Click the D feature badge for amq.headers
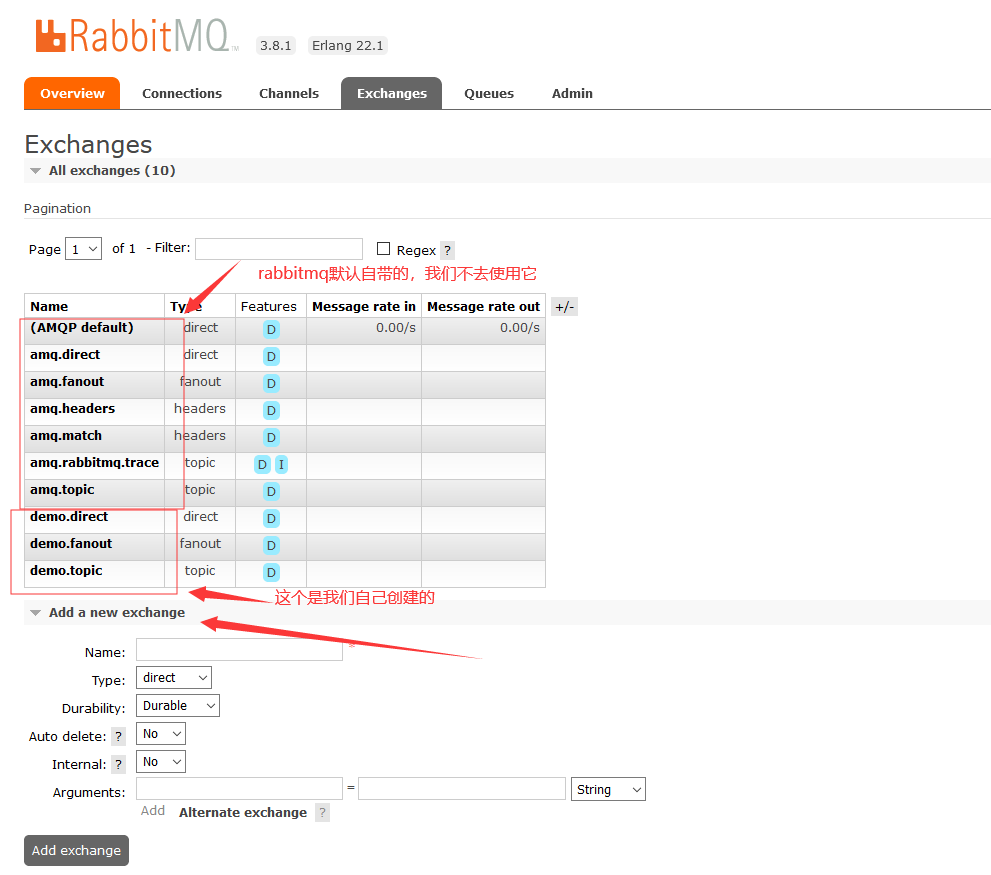991x875 pixels. (x=271, y=411)
